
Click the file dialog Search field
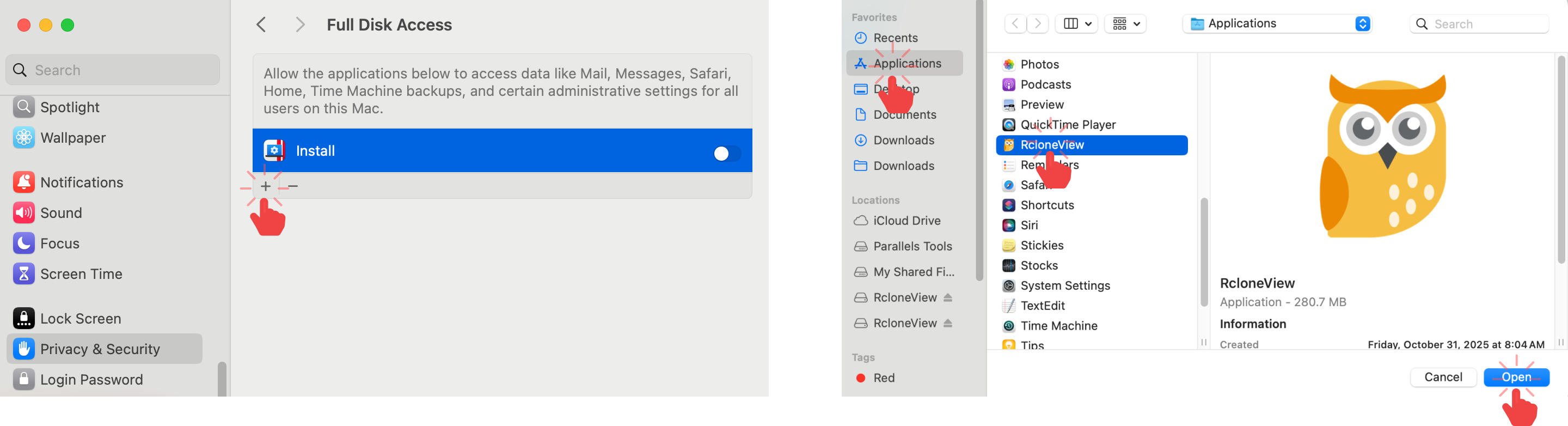(x=1479, y=24)
